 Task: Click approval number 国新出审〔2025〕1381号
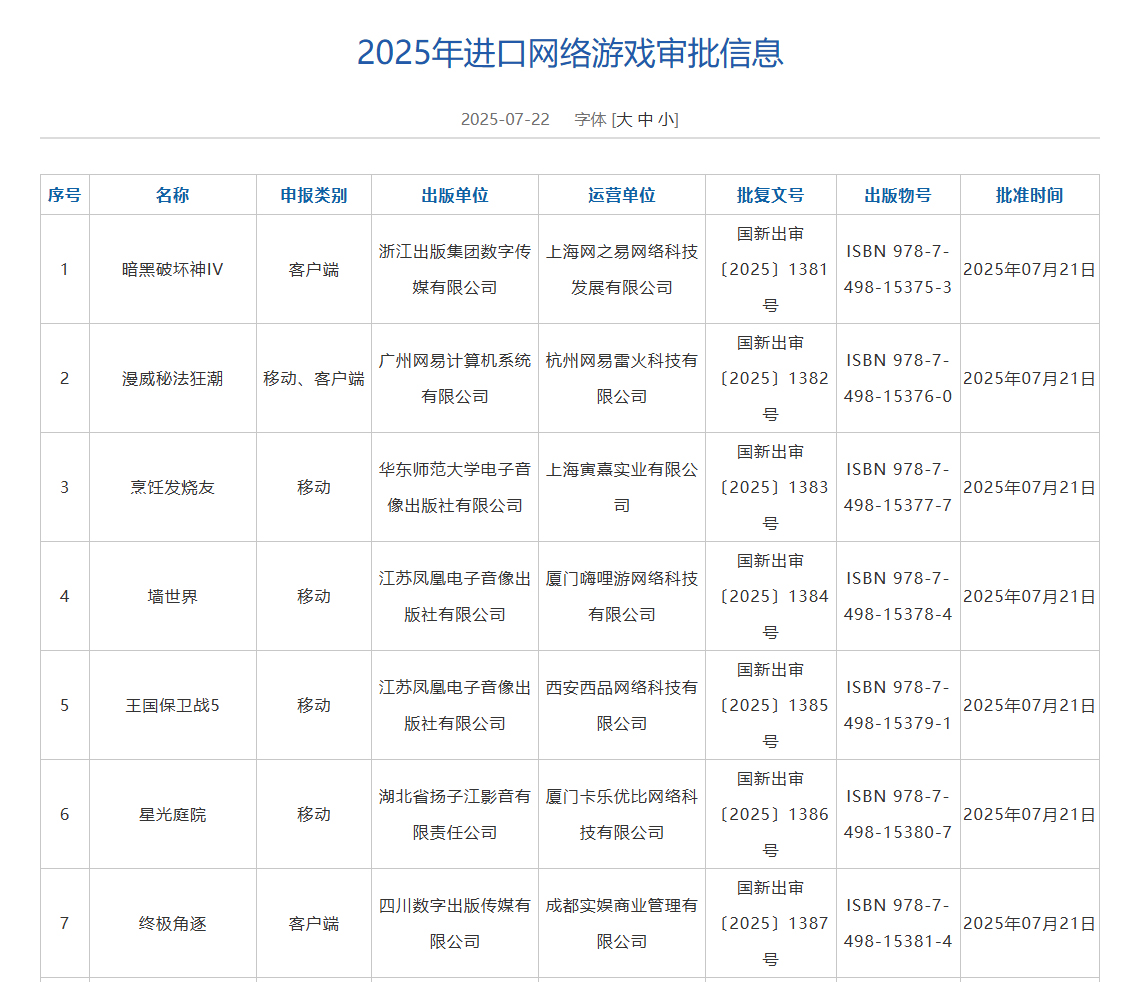[x=771, y=270]
